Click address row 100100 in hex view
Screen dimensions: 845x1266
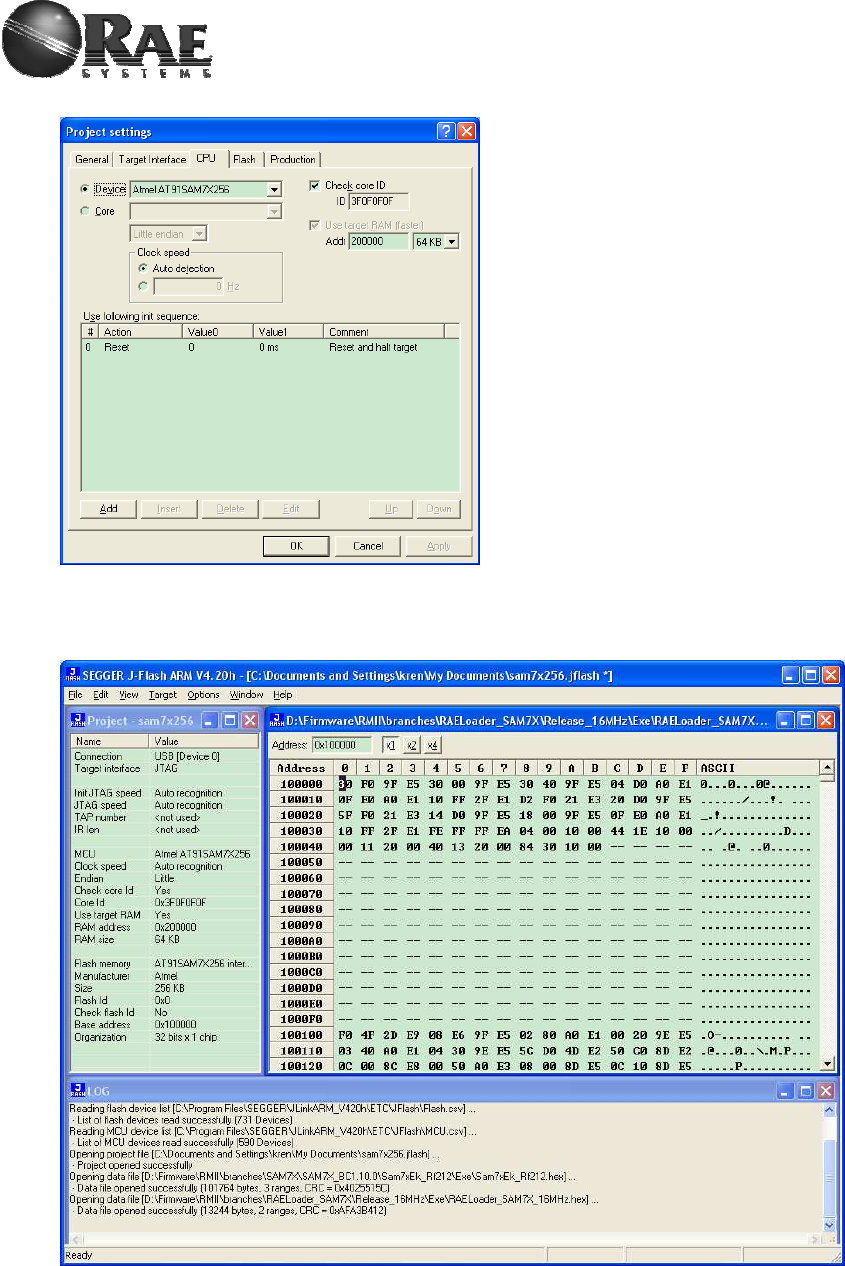[x=302, y=1035]
